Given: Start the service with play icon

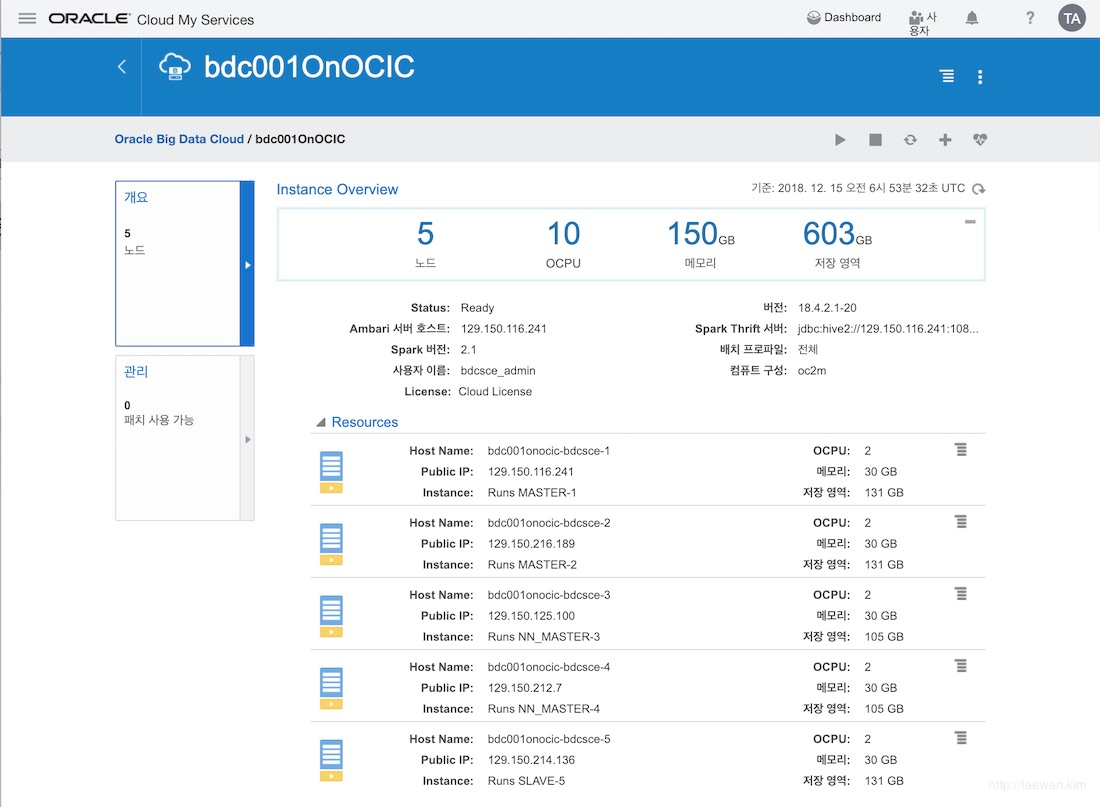Looking at the screenshot, I should pos(840,140).
